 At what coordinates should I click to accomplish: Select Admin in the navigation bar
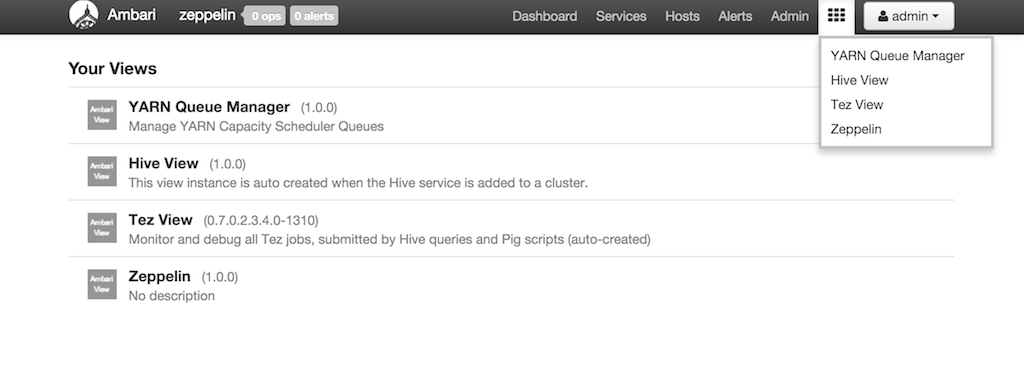click(x=790, y=16)
